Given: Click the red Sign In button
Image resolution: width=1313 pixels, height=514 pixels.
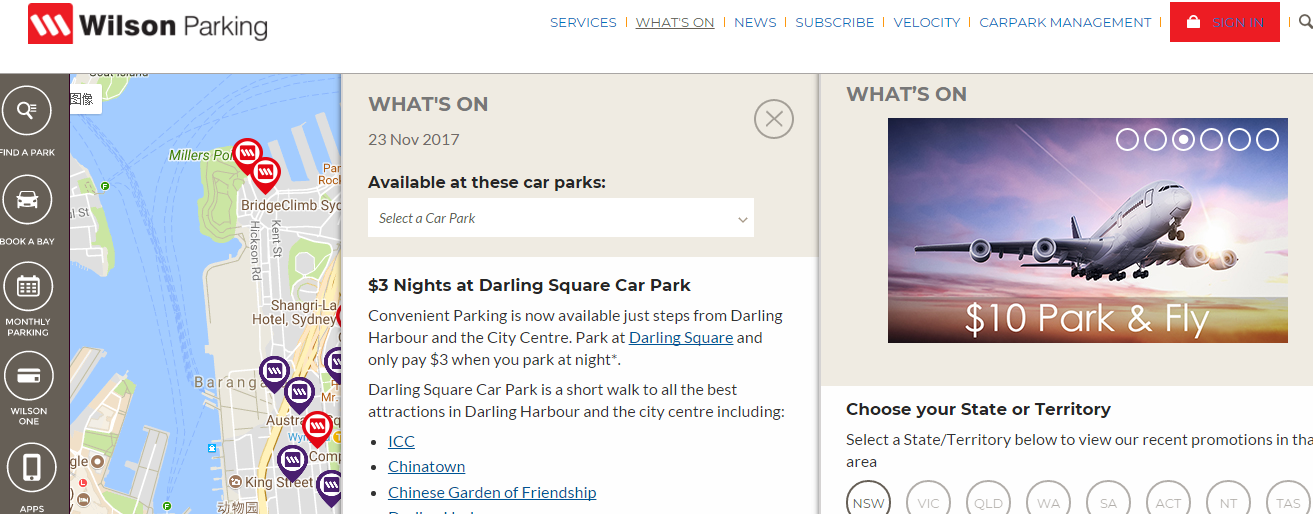Looking at the screenshot, I should tap(1225, 22).
